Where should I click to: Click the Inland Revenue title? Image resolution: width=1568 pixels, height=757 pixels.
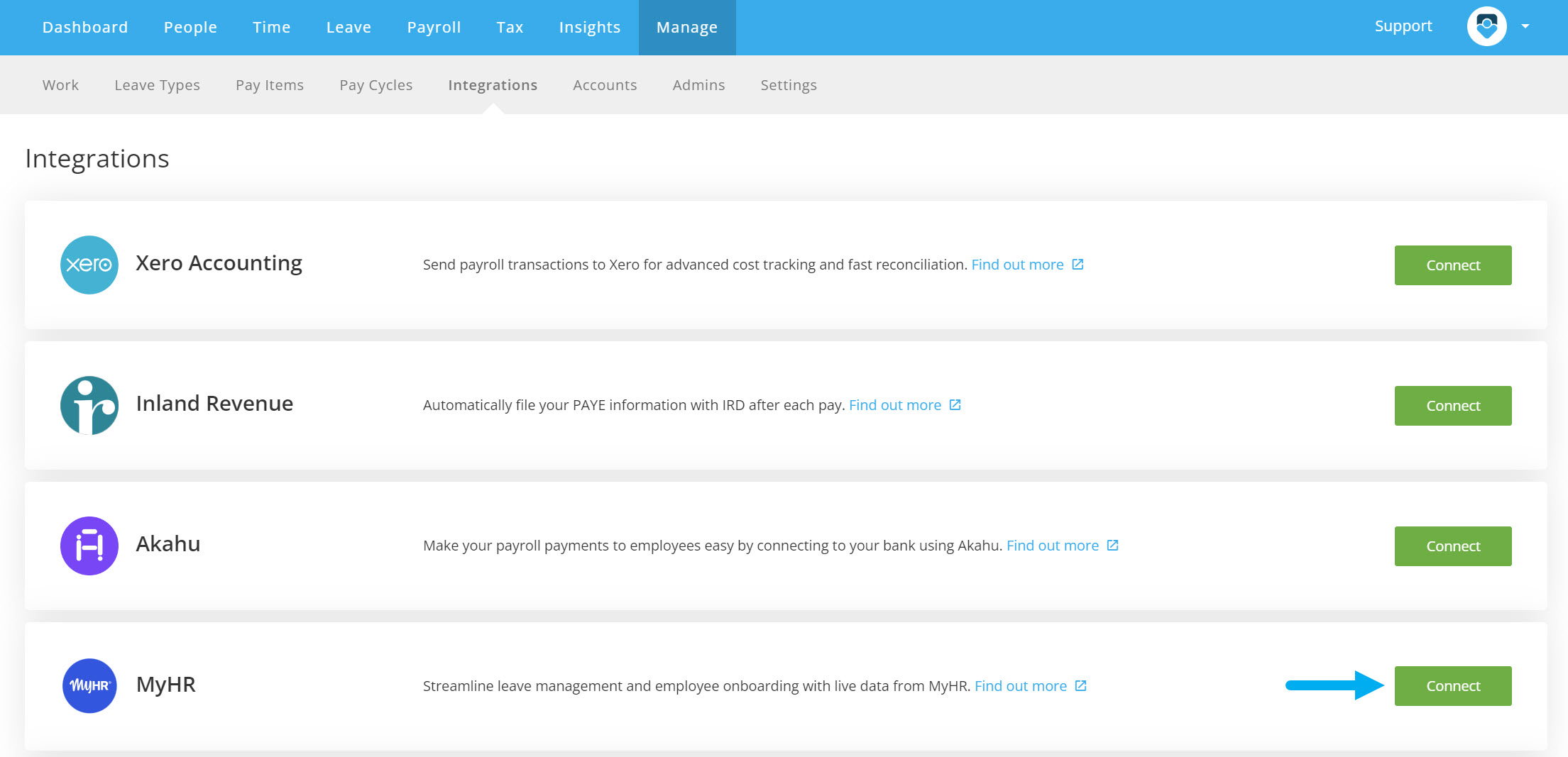tap(214, 404)
